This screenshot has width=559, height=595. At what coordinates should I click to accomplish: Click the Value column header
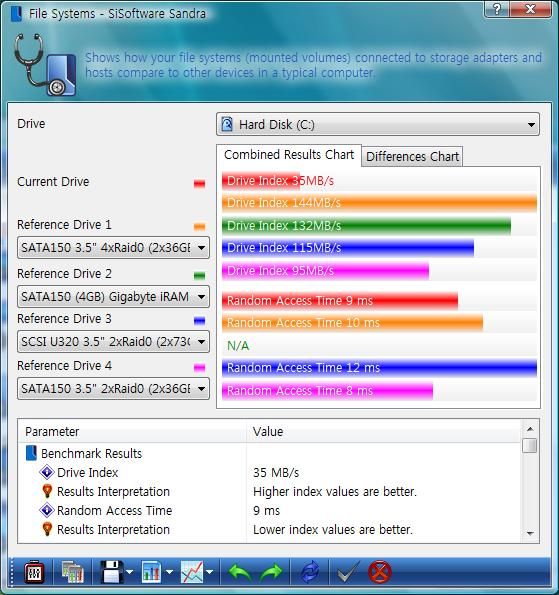tap(383, 432)
